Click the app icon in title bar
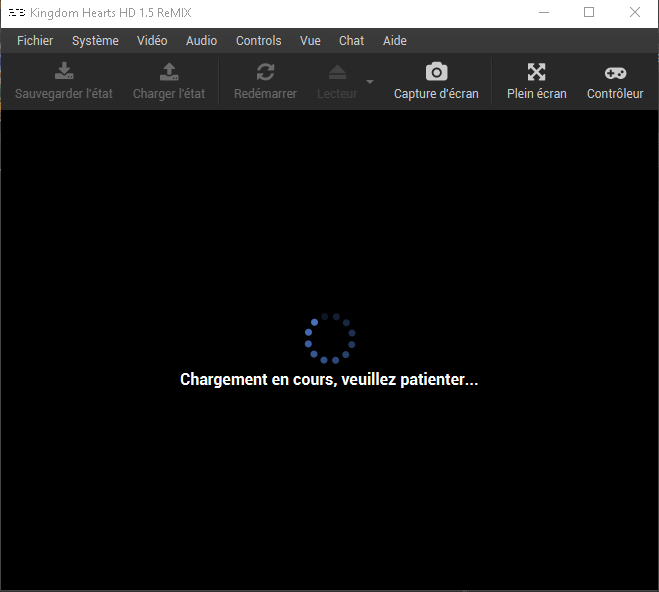Viewport: 659px width, 592px height. [x=17, y=13]
